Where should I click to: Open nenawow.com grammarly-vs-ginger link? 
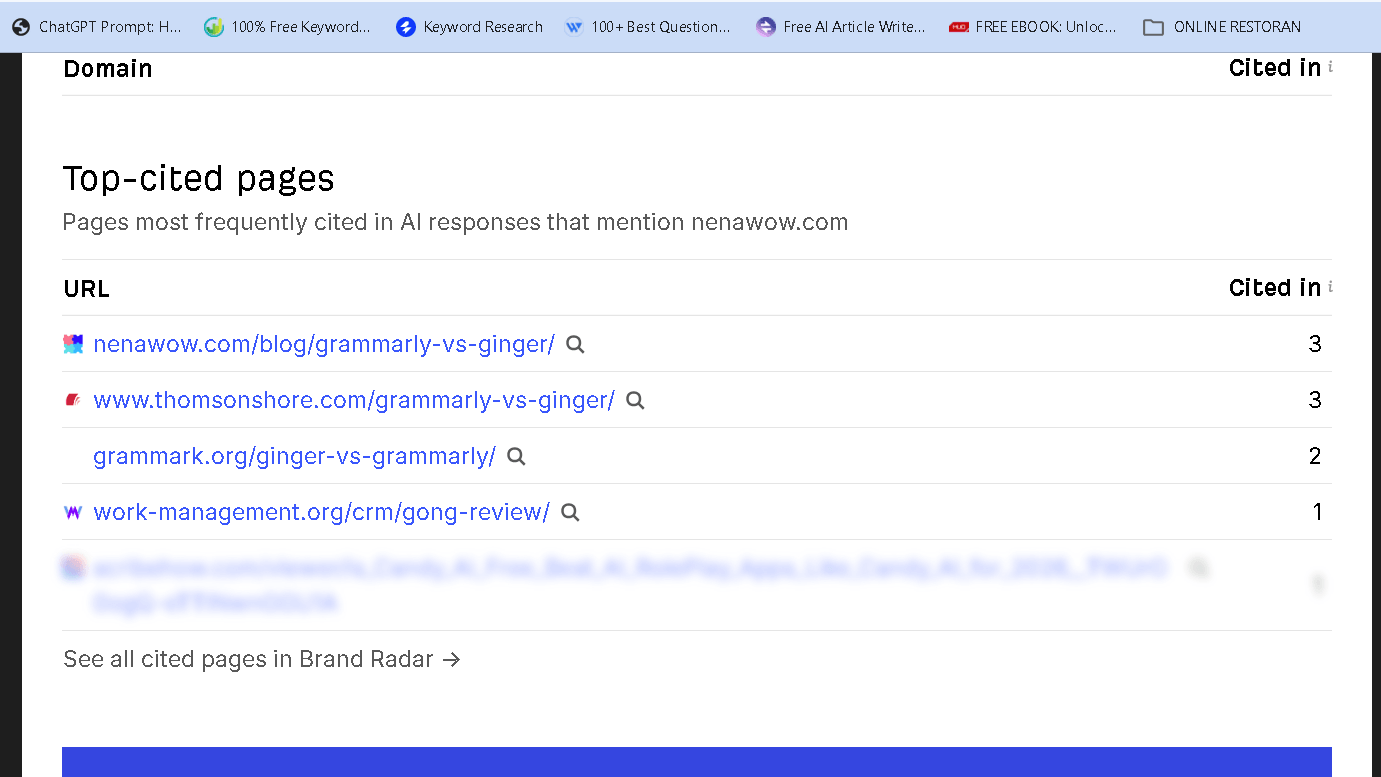pos(324,344)
